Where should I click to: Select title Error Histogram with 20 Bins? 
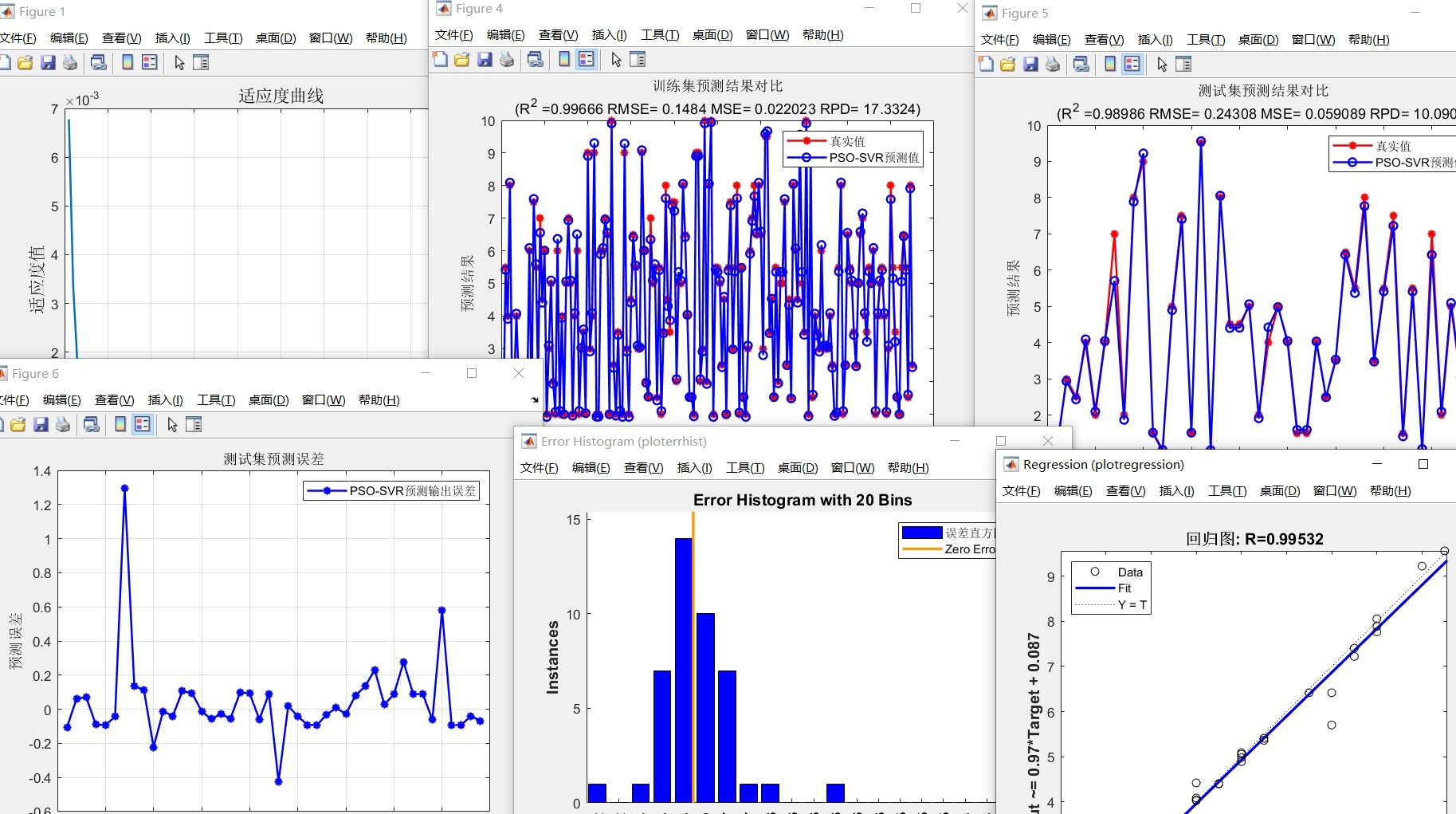point(803,500)
